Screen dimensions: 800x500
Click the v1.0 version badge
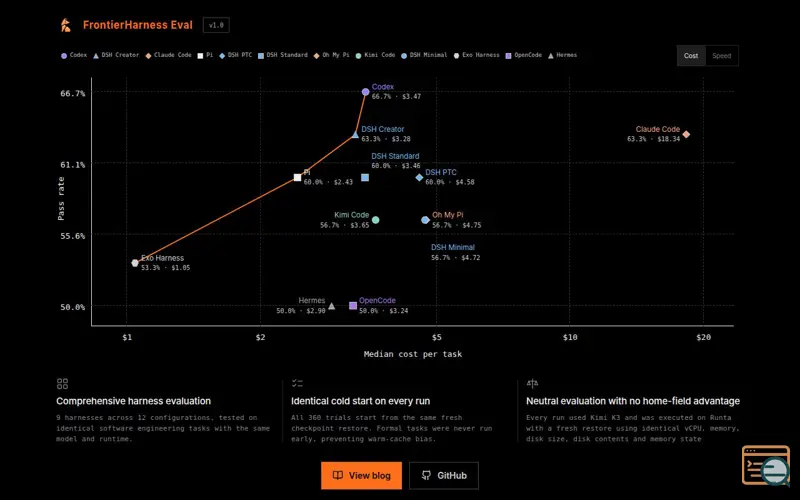coord(216,25)
